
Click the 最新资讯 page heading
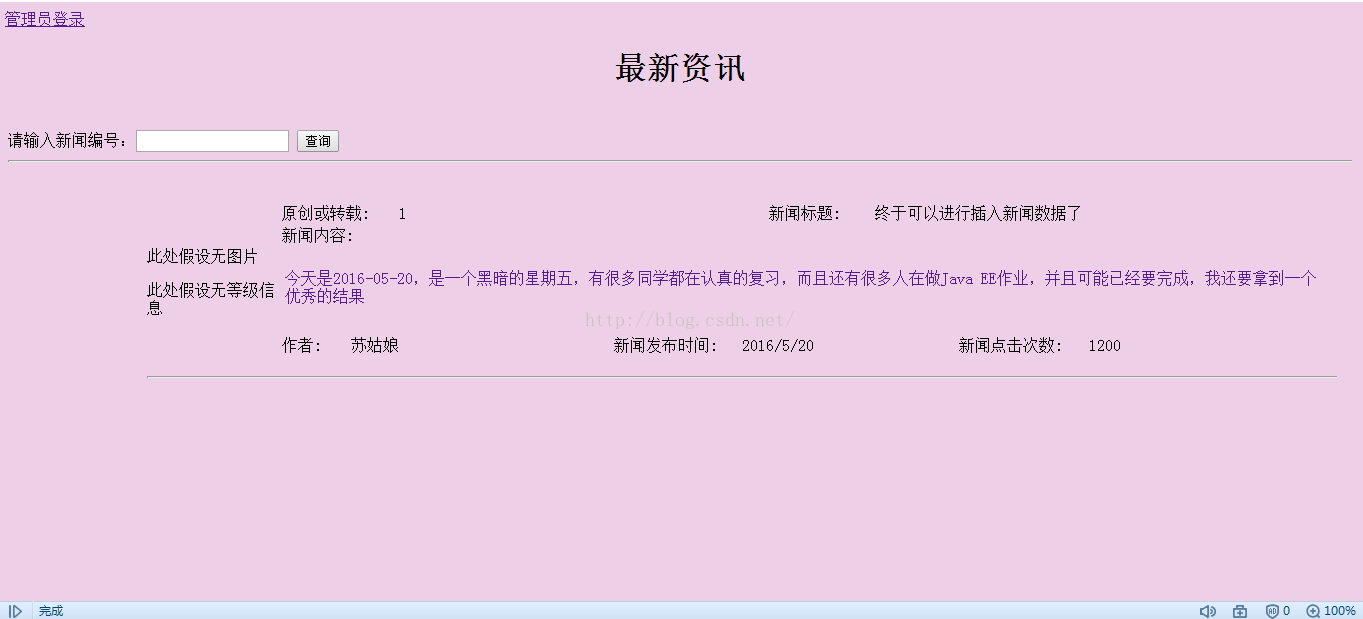pyautogui.click(x=680, y=69)
